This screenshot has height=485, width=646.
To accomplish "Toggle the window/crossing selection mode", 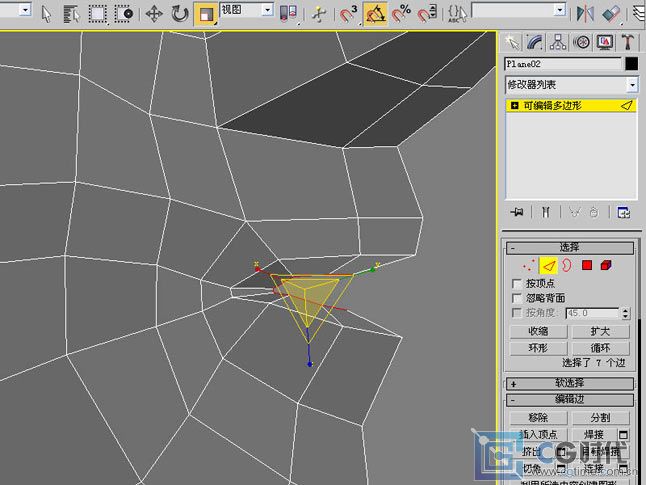I will click(124, 14).
